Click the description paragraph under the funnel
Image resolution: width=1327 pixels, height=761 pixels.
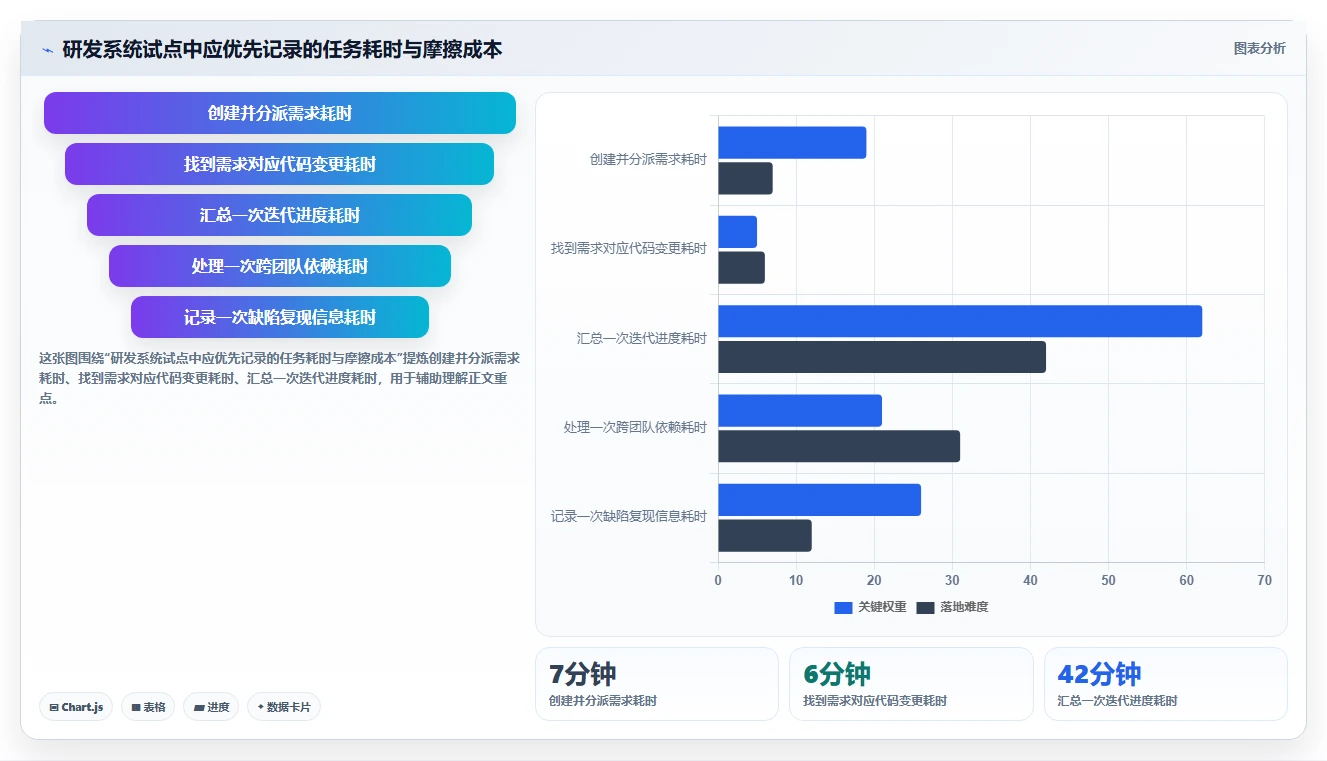(279, 378)
